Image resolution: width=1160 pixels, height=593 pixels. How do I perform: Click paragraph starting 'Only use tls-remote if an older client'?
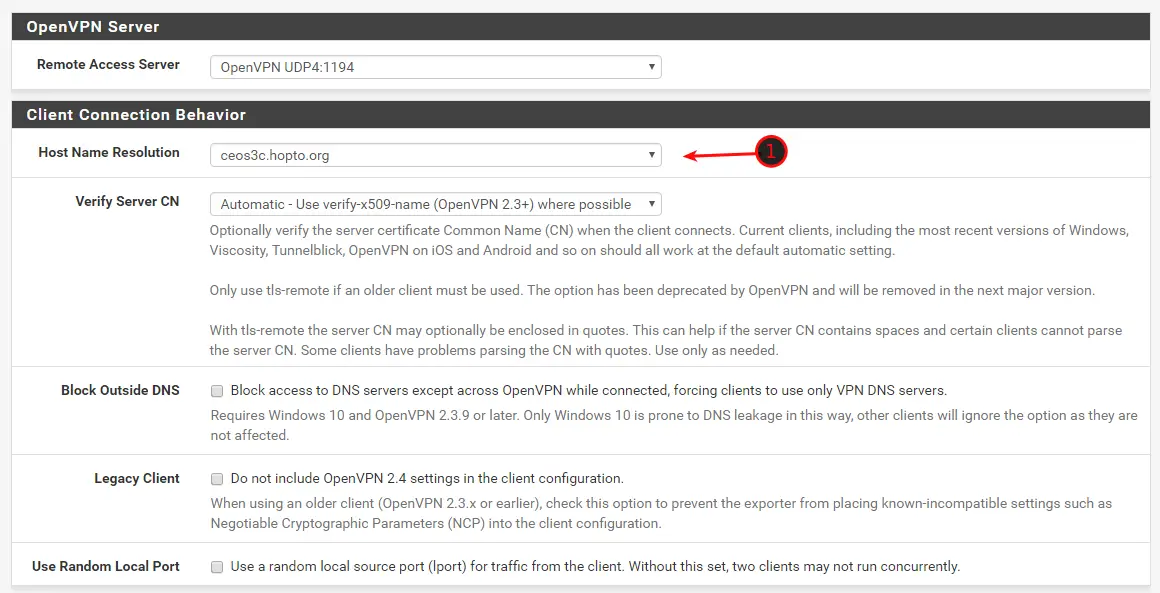tap(652, 291)
